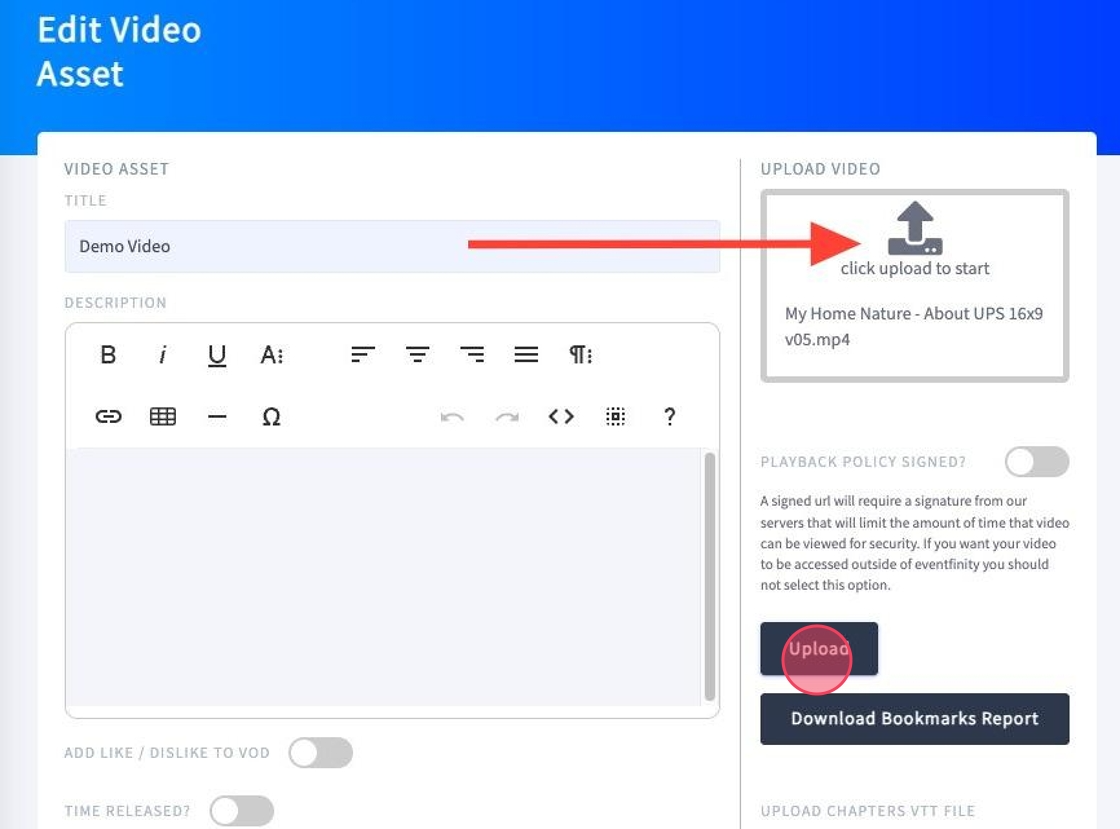Align description text left
The image size is (1120, 829).
coord(363,355)
